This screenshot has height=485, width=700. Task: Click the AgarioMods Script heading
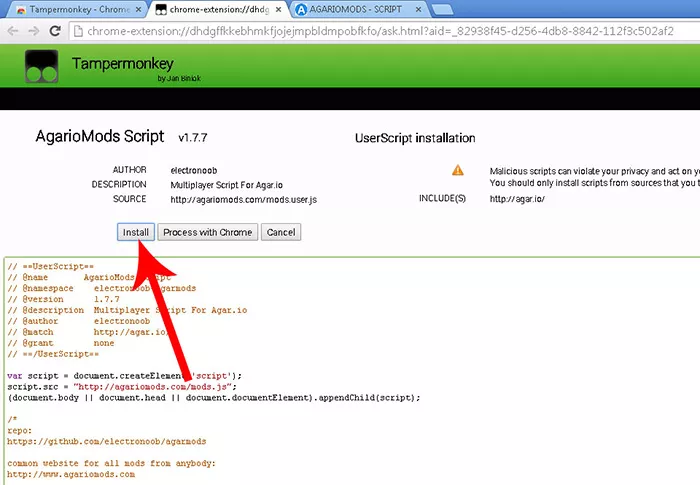pyautogui.click(x=100, y=136)
